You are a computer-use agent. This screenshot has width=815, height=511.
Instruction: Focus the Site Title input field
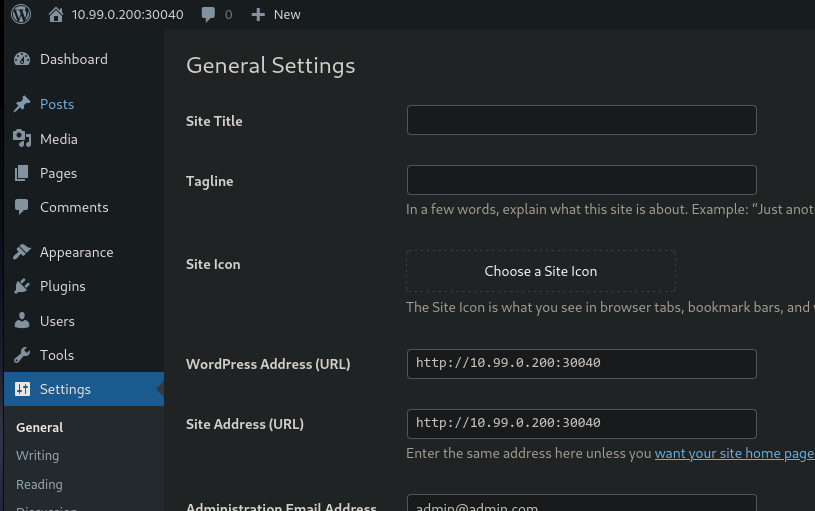pyautogui.click(x=582, y=120)
